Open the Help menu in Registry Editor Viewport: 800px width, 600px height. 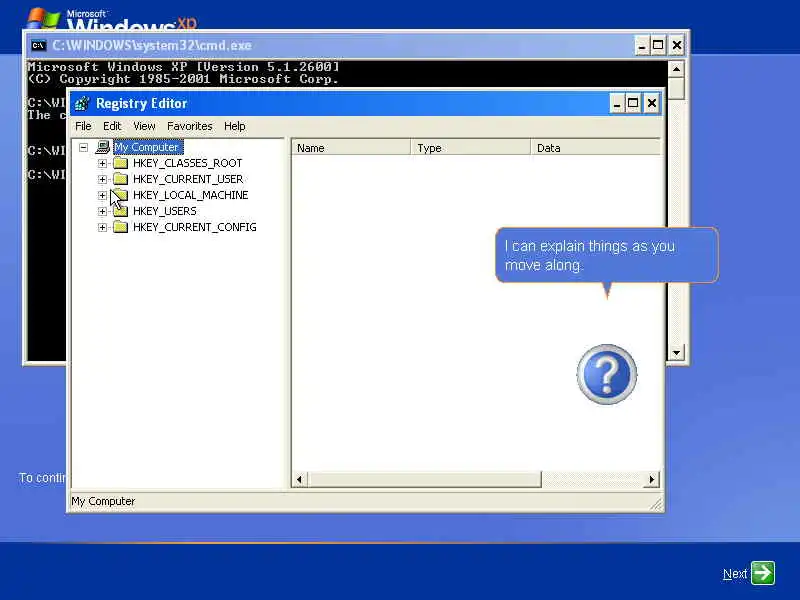pyautogui.click(x=234, y=126)
